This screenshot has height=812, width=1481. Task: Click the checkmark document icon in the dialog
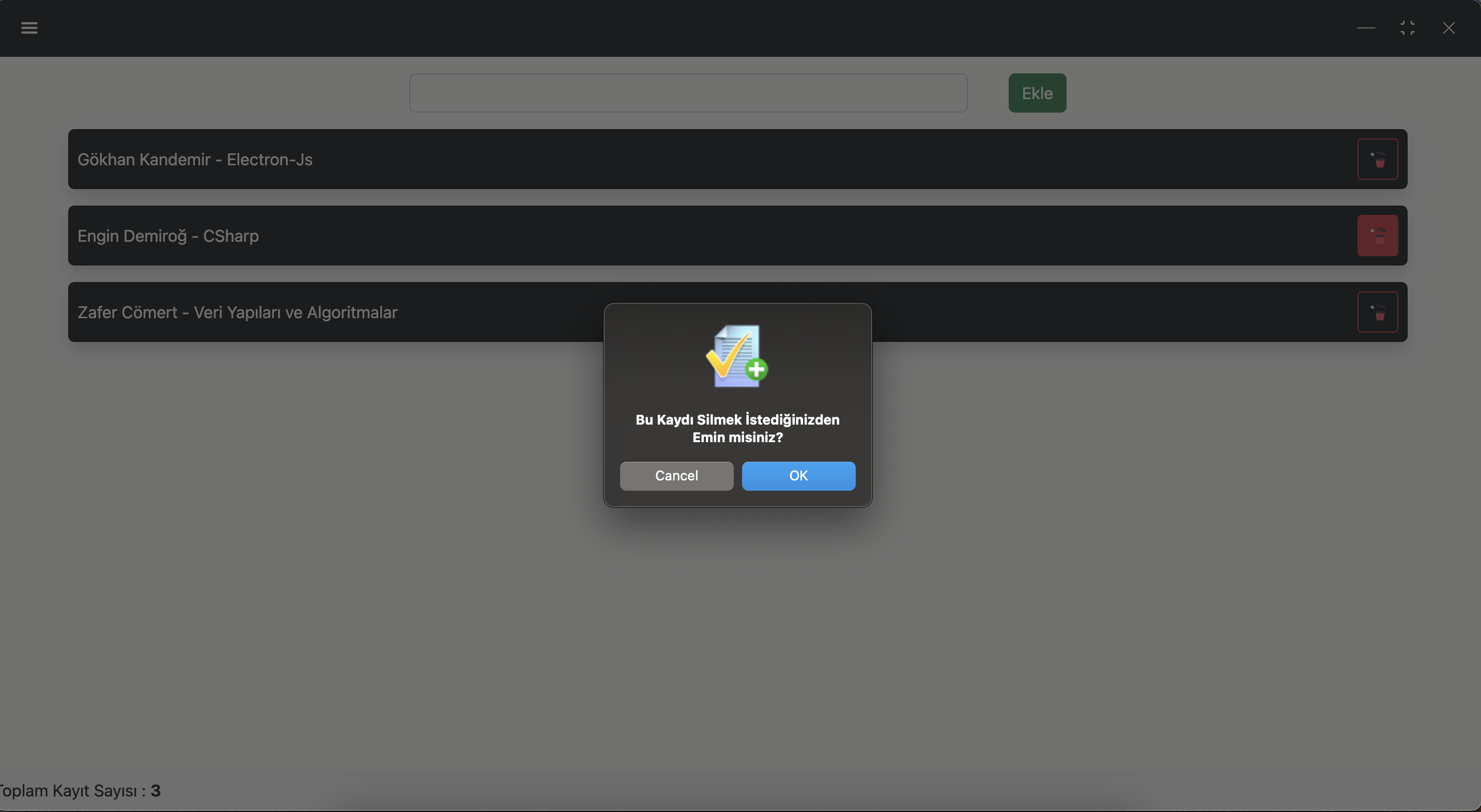tap(737, 356)
